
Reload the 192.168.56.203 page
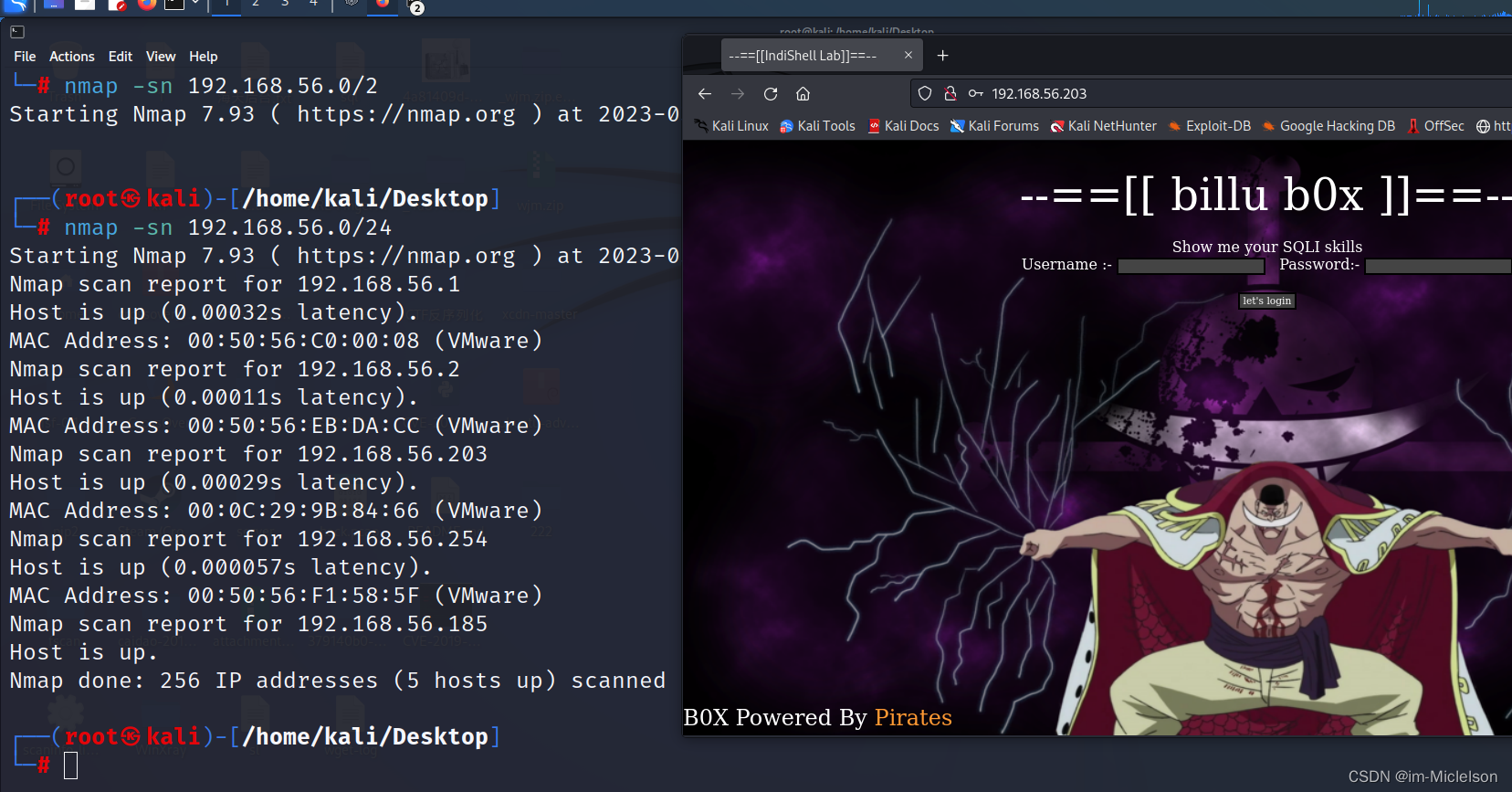(771, 94)
